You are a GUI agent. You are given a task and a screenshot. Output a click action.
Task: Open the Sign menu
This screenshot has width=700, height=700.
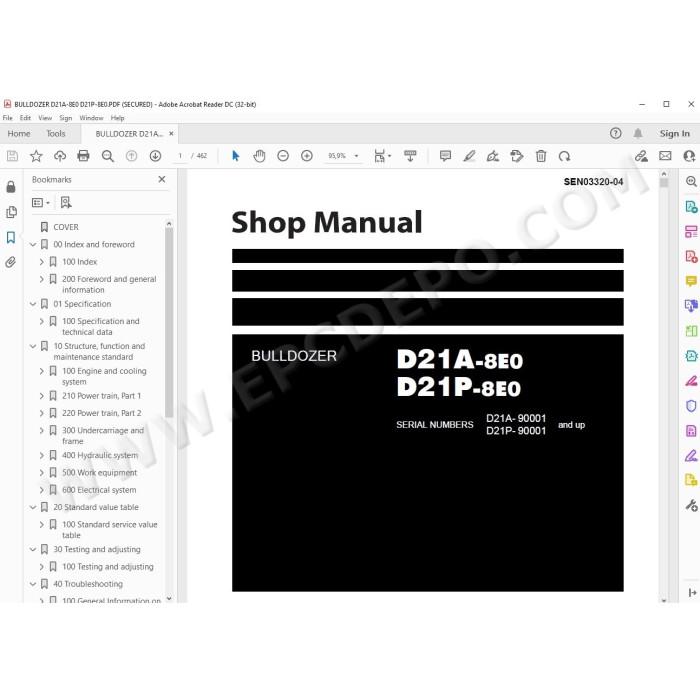[66, 118]
